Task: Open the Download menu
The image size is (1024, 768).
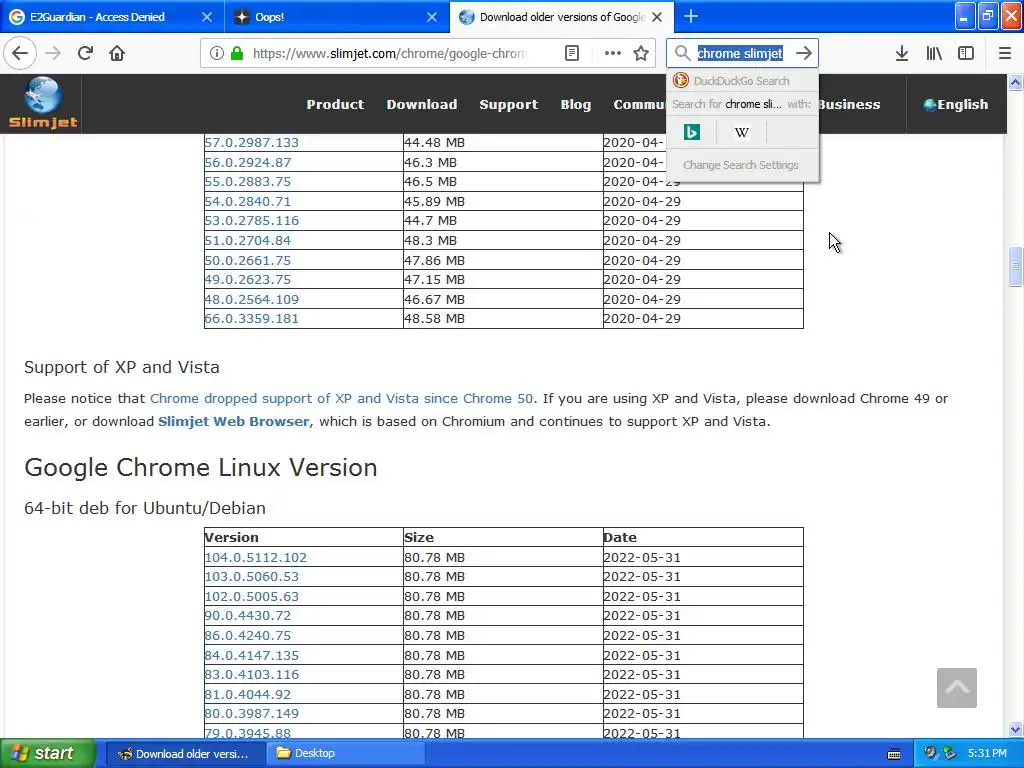Action: tap(421, 104)
